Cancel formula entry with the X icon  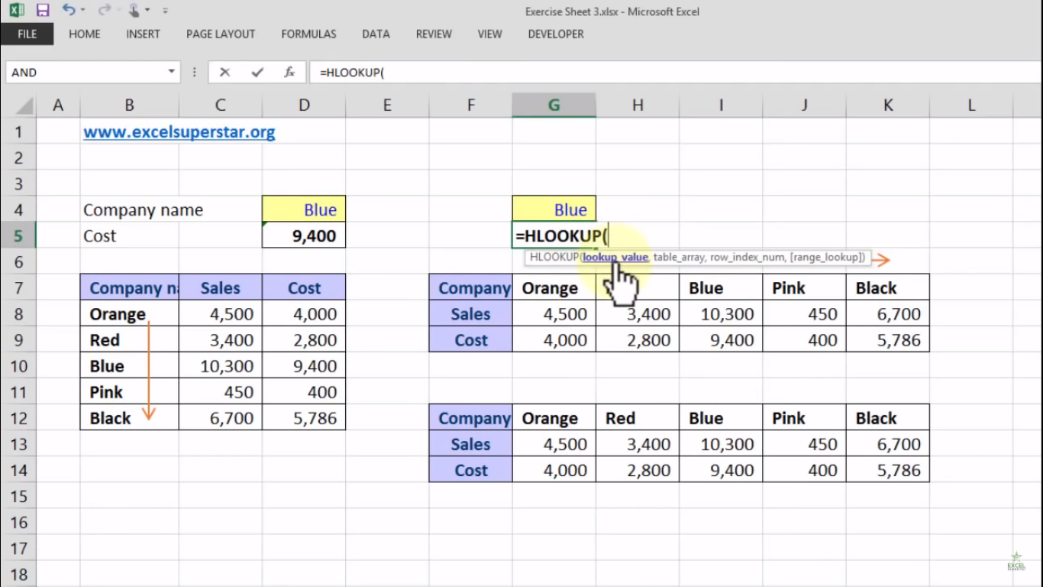[x=225, y=72]
